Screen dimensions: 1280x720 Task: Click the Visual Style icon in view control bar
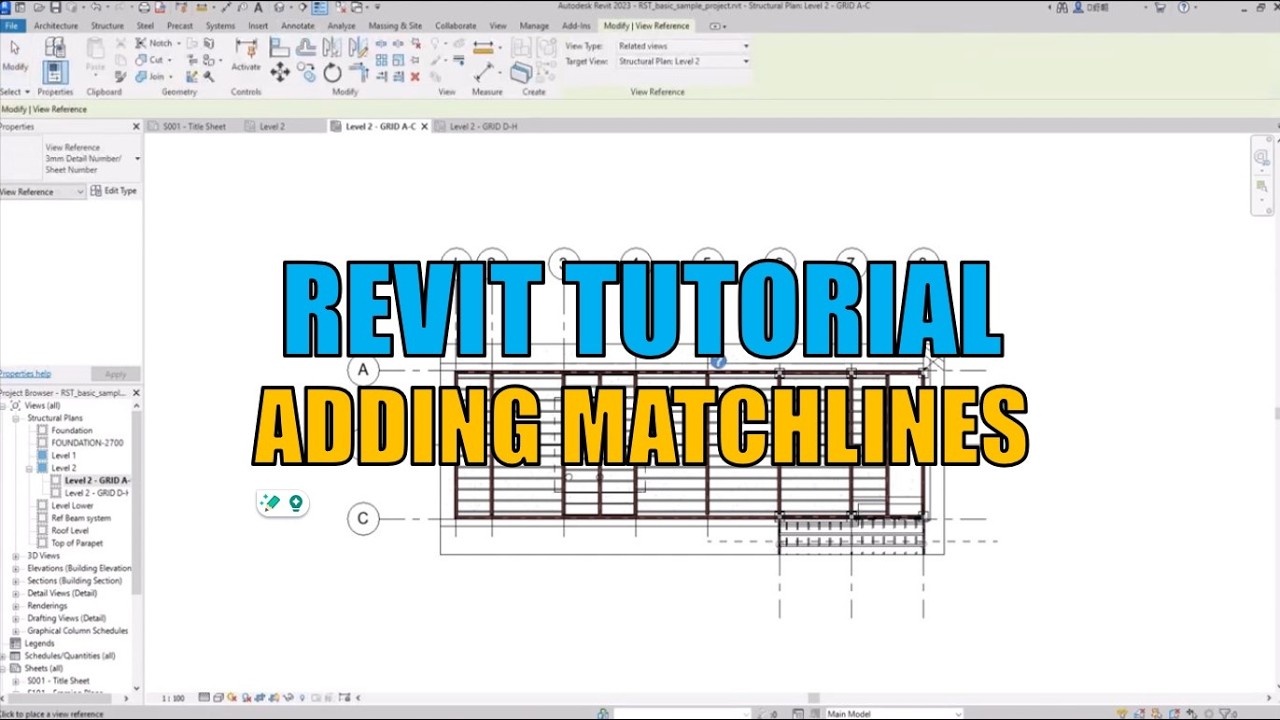click(218, 697)
